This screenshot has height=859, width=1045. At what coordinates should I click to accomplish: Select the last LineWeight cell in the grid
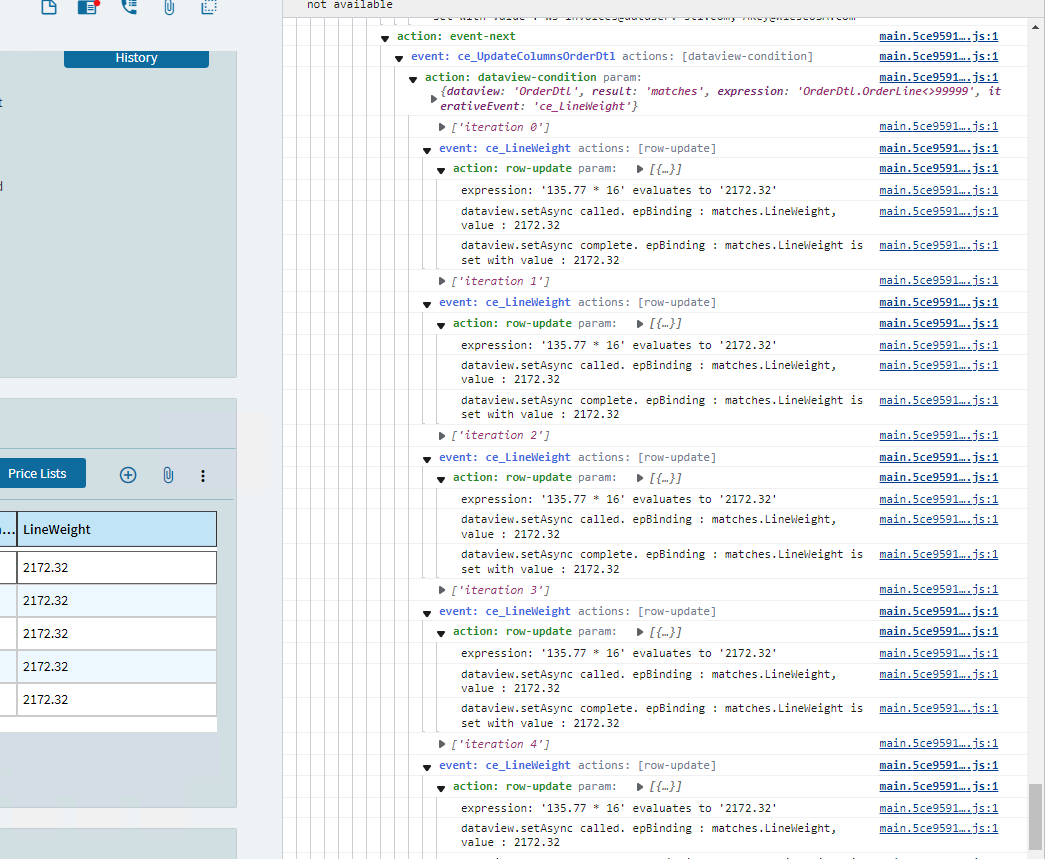click(117, 699)
